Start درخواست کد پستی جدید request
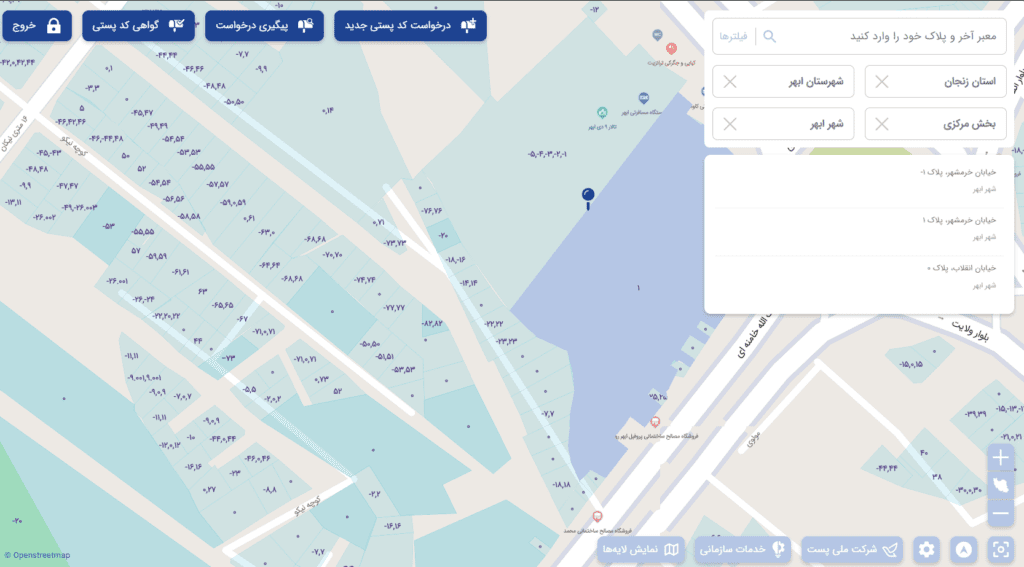The height and width of the screenshot is (567, 1024). pos(410,26)
